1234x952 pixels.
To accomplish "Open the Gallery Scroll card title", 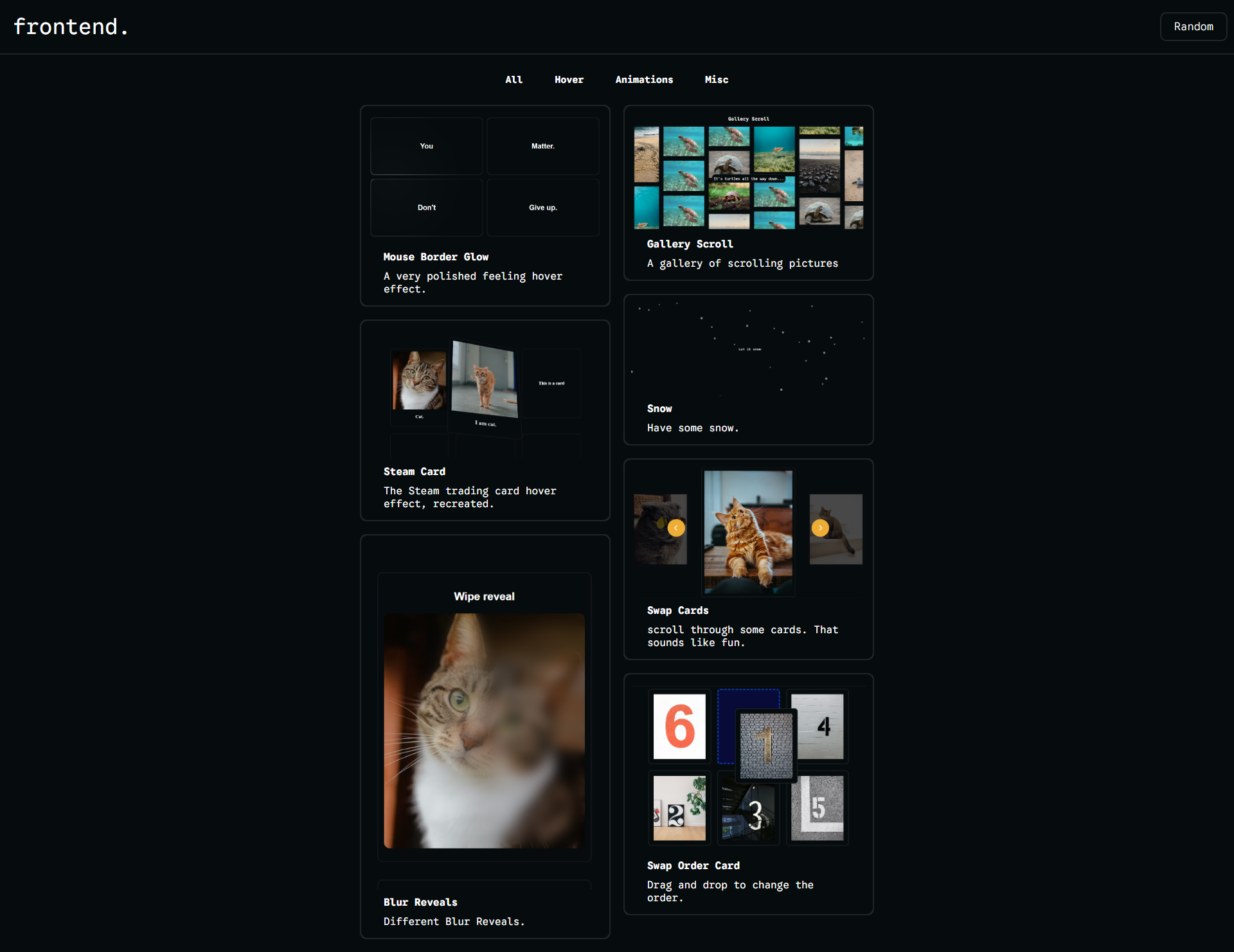I will tap(690, 244).
